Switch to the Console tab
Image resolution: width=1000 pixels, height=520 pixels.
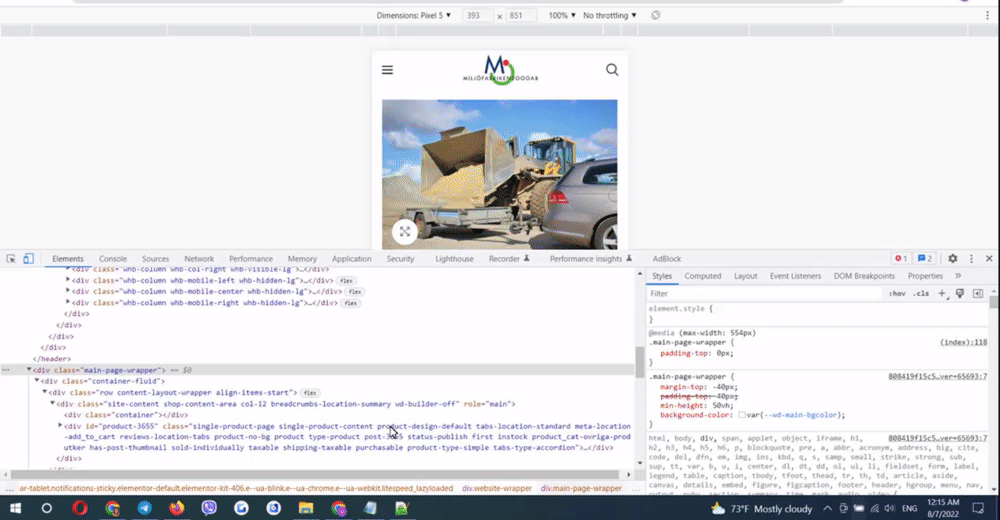(113, 258)
